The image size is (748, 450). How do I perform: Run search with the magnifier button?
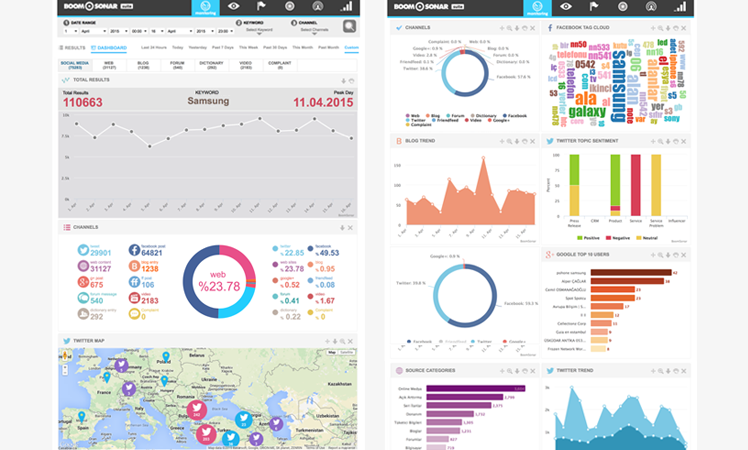pyautogui.click(x=350, y=26)
